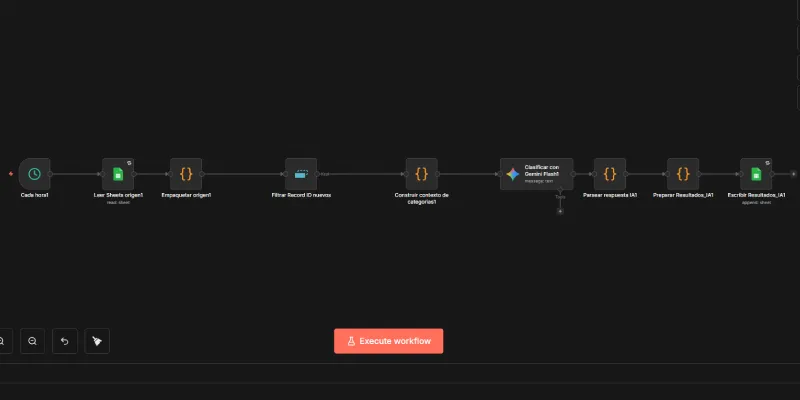Click the 'read: sheet' subtitle text
The image size is (800, 400).
pyautogui.click(x=118, y=203)
